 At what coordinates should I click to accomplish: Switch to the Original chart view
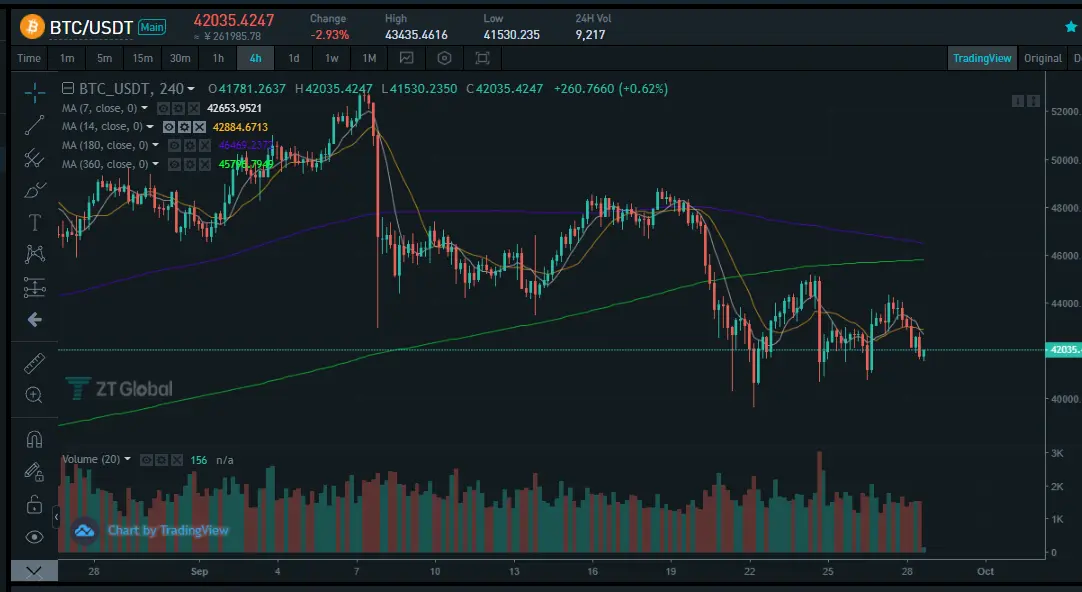coord(1043,58)
